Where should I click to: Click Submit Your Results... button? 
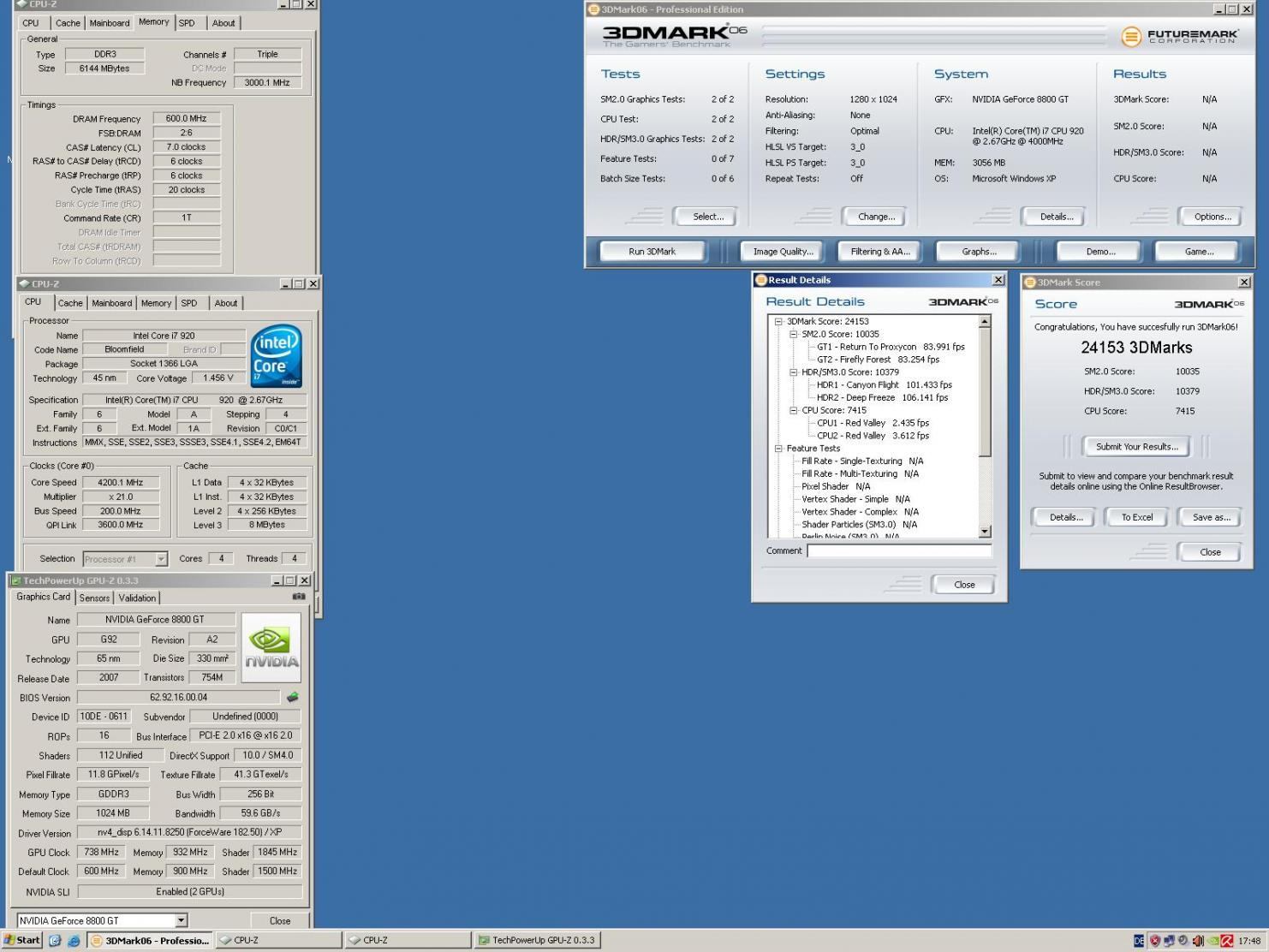pyautogui.click(x=1136, y=446)
